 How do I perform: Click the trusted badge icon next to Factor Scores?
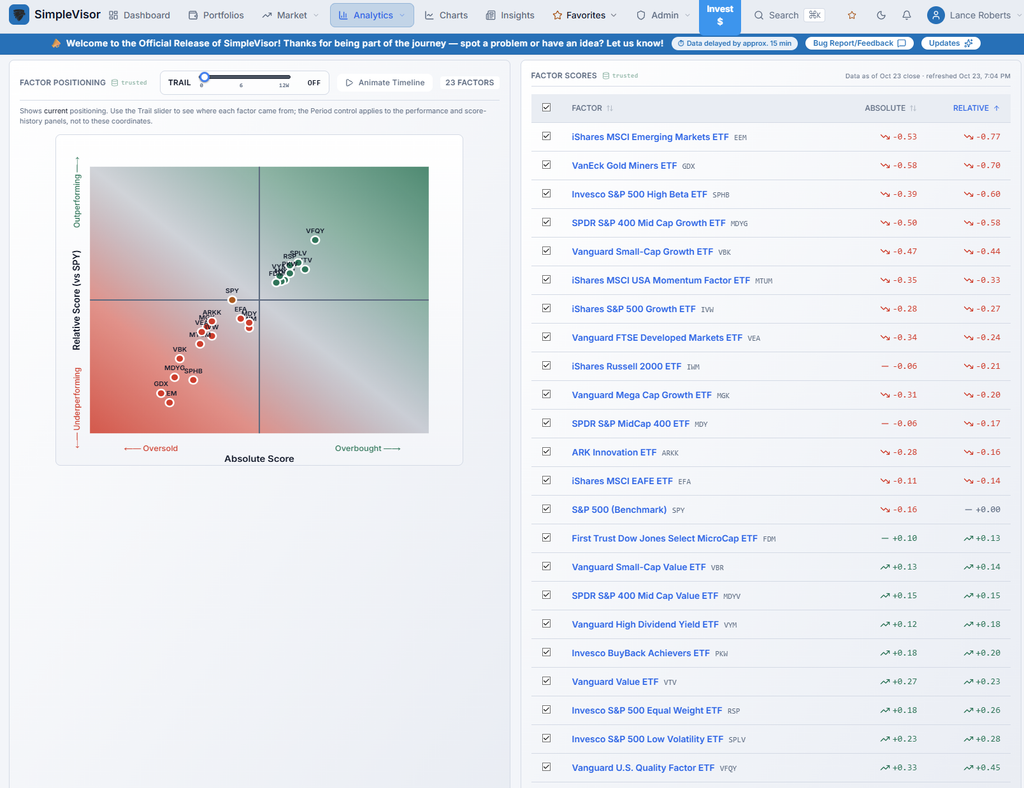pos(606,76)
